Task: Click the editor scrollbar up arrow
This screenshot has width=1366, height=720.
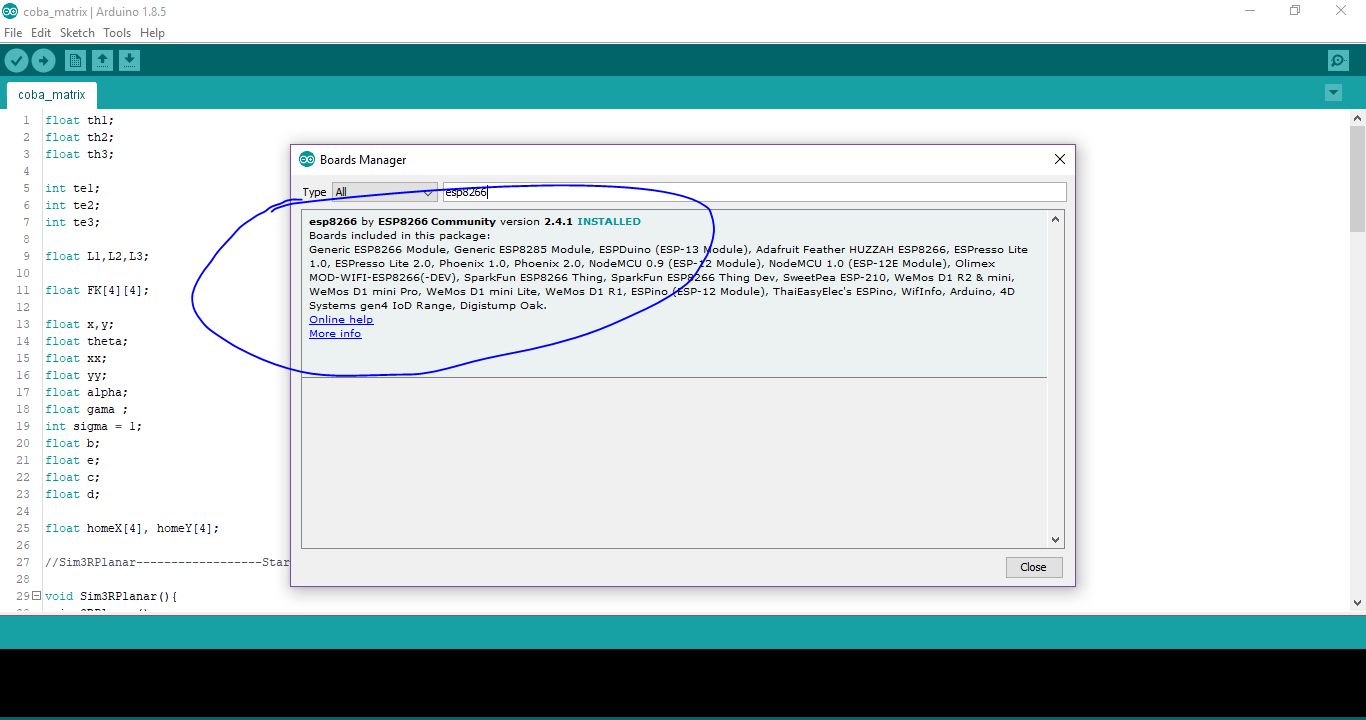Action: click(1357, 118)
